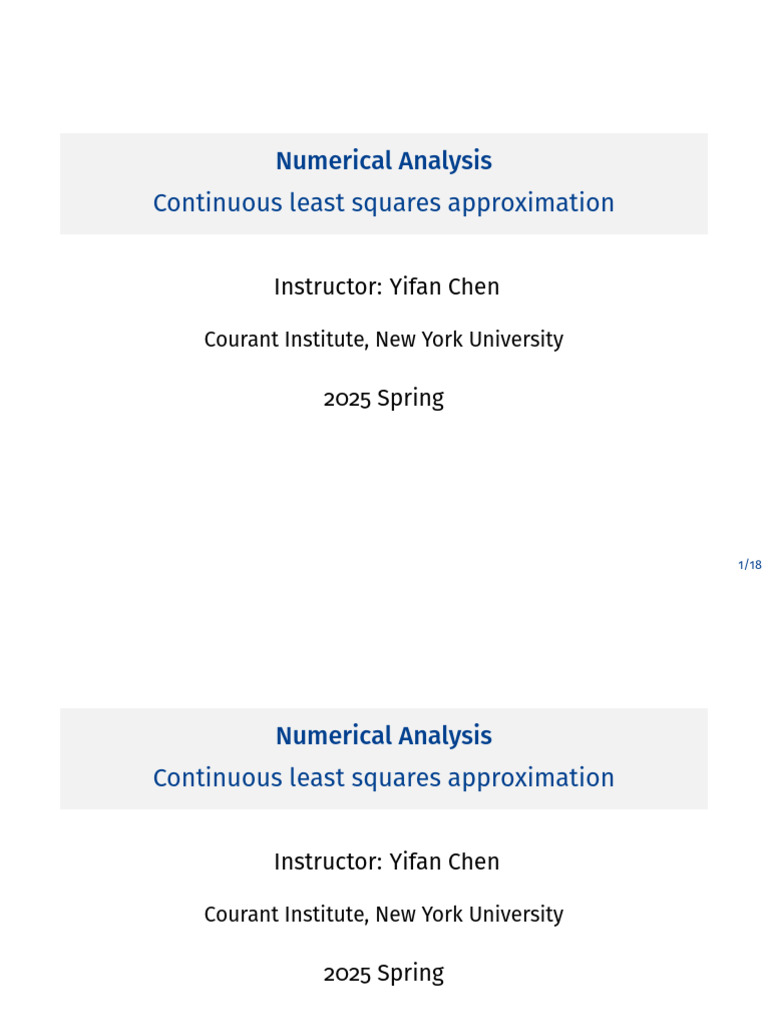Select 'Continuous least squares approximation' on second slide
The height and width of the screenshot is (1024, 768).
pos(384,778)
